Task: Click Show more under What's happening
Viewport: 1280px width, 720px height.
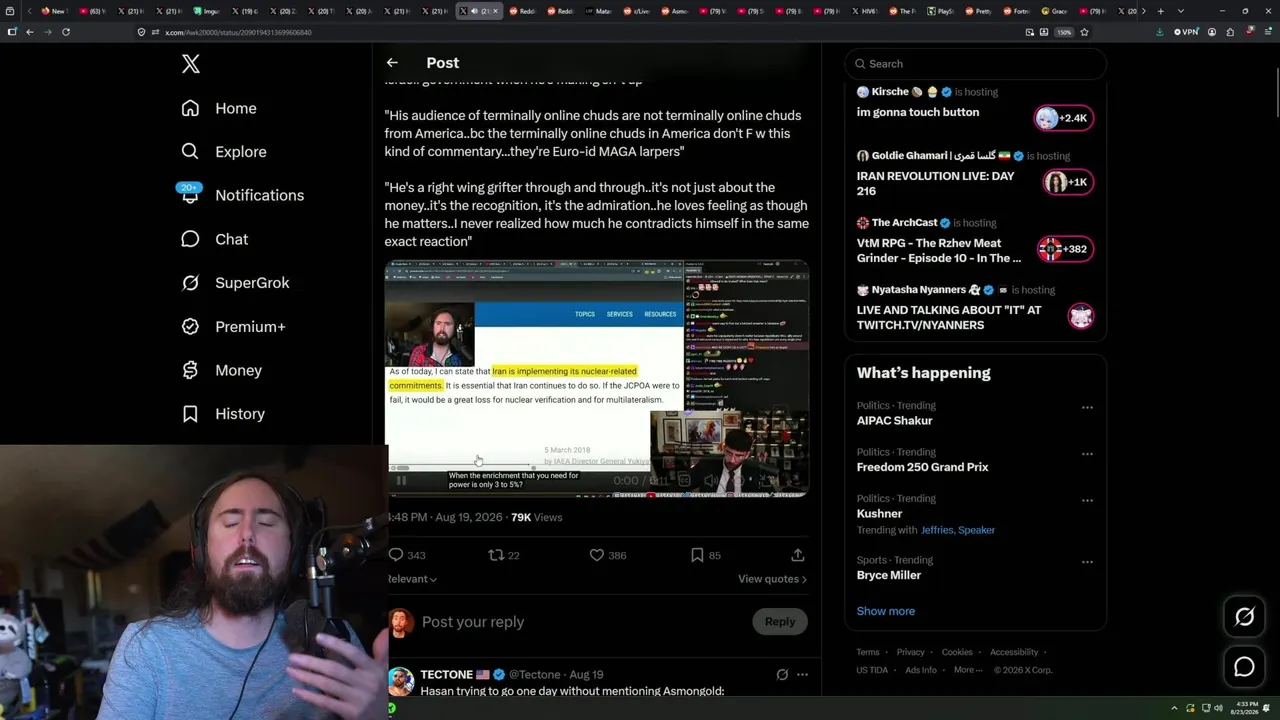Action: point(886,611)
